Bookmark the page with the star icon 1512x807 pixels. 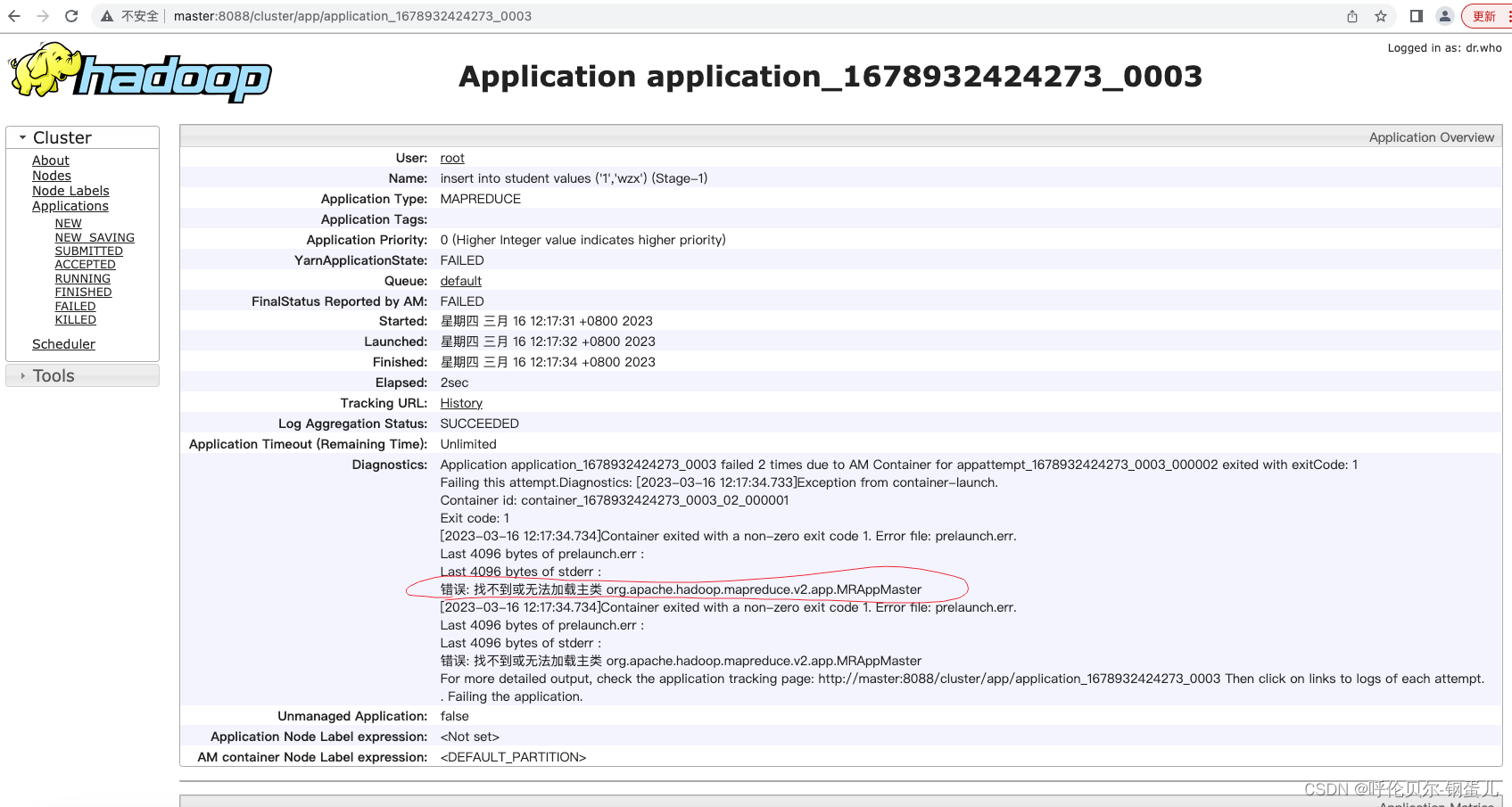point(1380,15)
